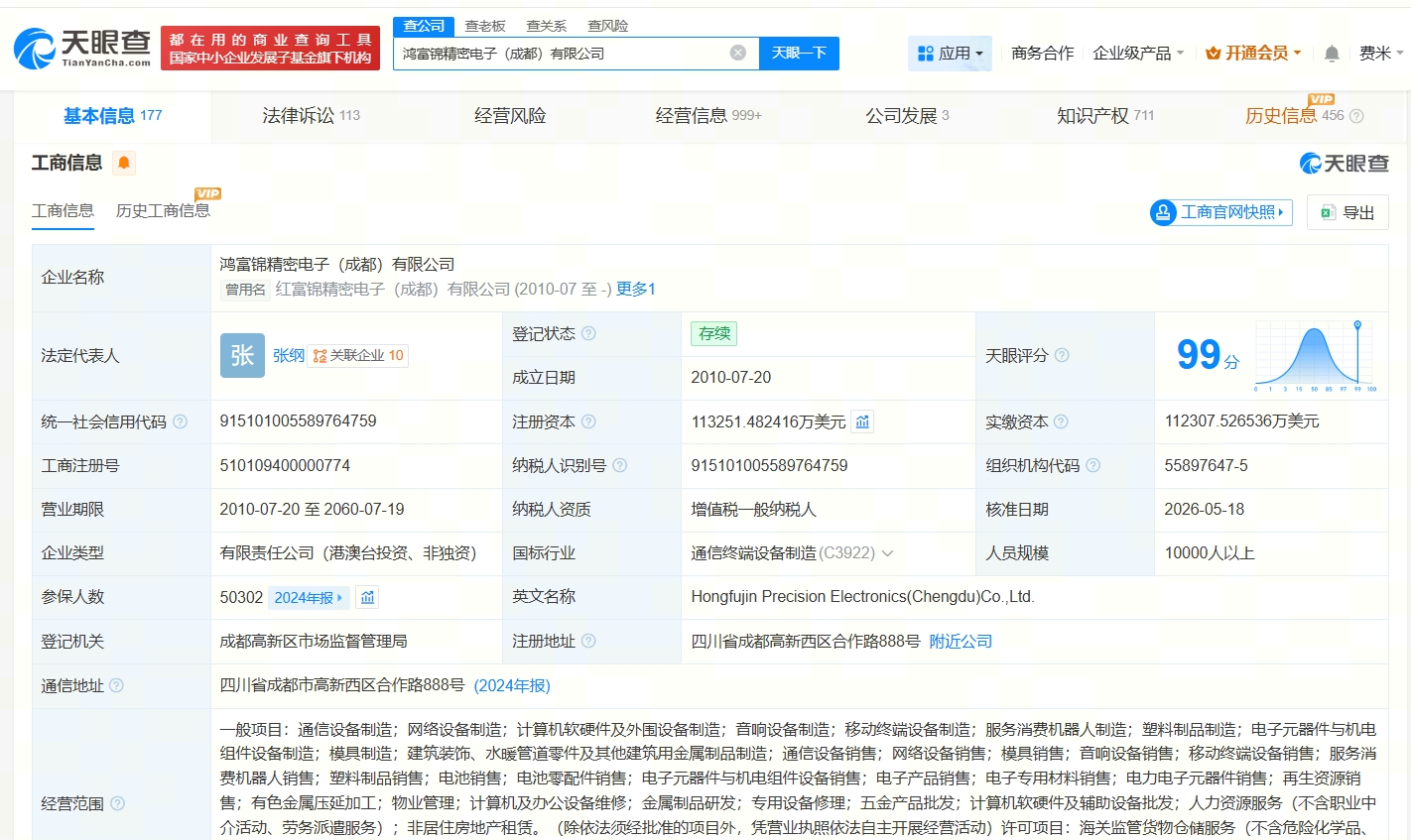The image size is (1411, 840).
Task: Click the 关联企业 10 tag
Action: point(357,355)
